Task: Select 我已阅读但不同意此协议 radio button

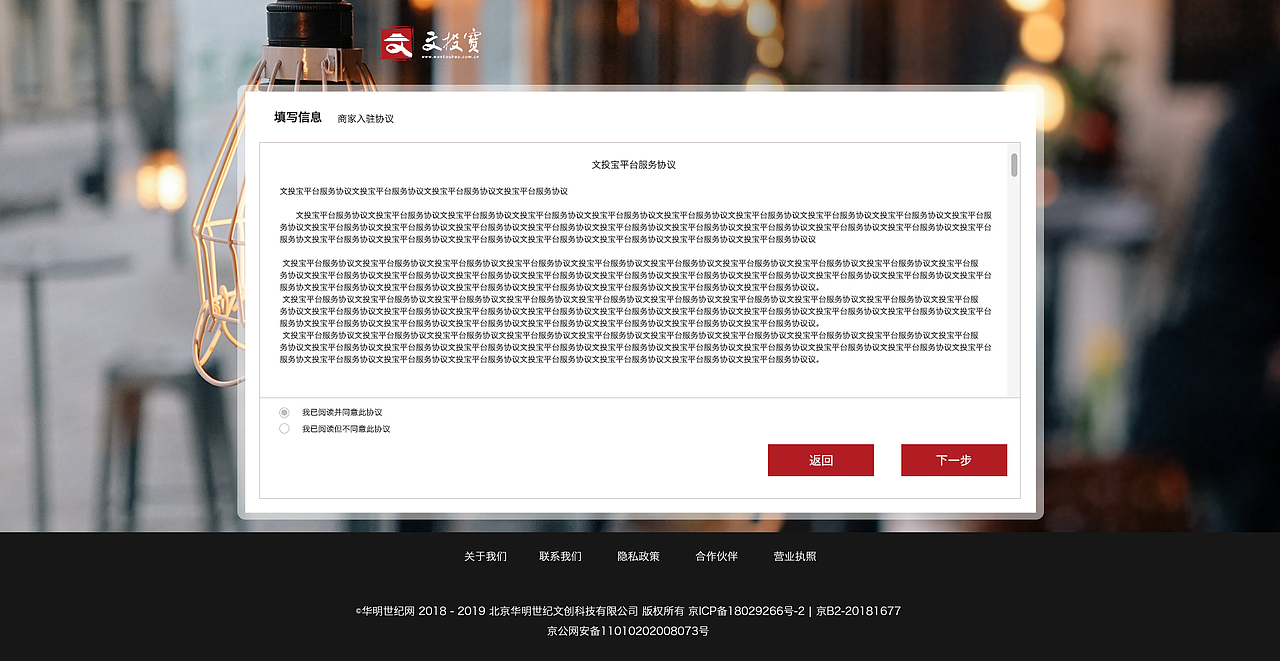Action: (x=284, y=428)
